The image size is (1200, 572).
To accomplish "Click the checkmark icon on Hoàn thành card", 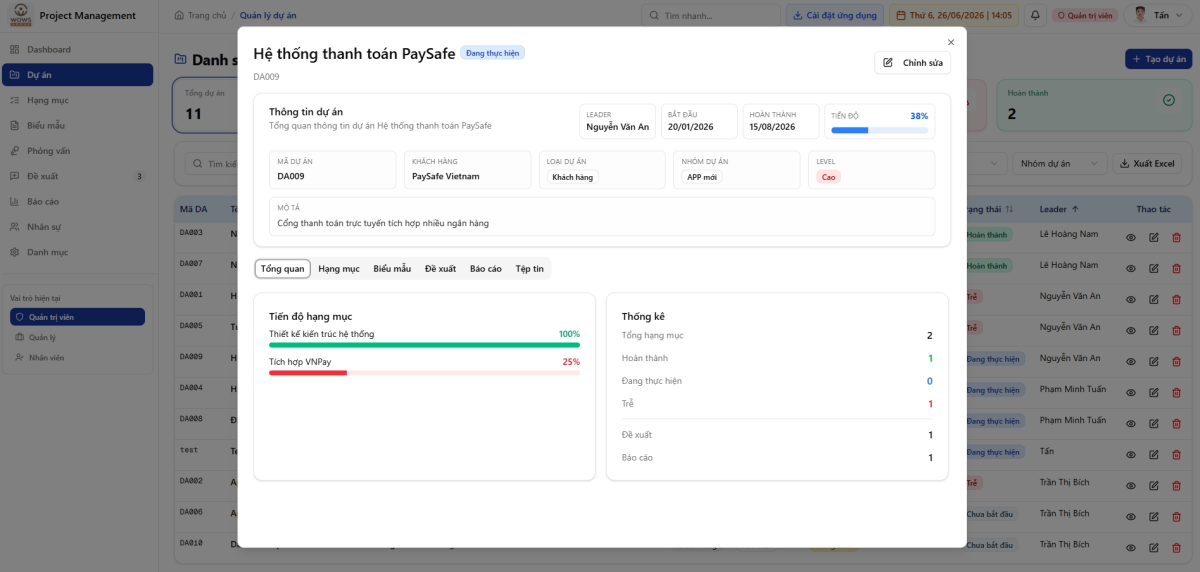I will pos(1168,100).
